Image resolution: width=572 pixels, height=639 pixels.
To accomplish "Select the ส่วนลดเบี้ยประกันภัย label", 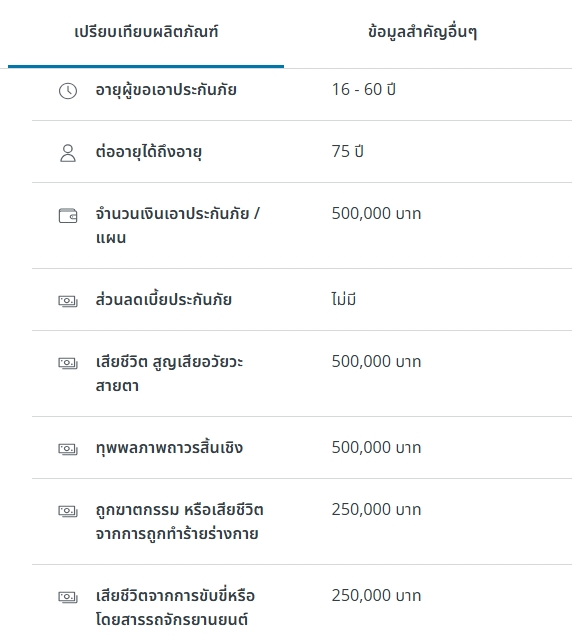I will (x=163, y=300).
